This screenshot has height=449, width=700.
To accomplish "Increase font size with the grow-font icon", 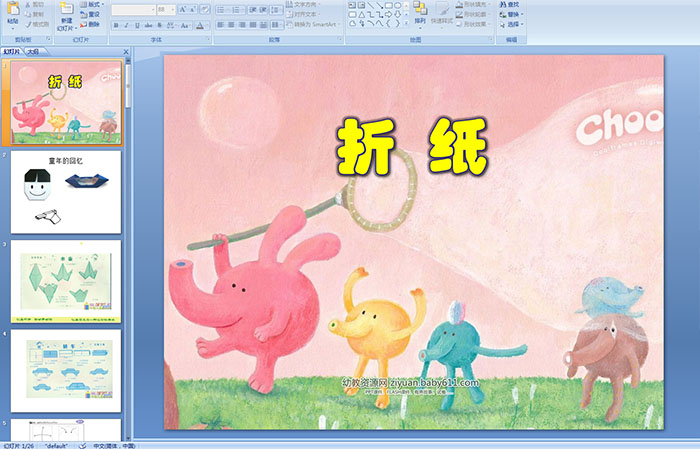I will click(183, 9).
